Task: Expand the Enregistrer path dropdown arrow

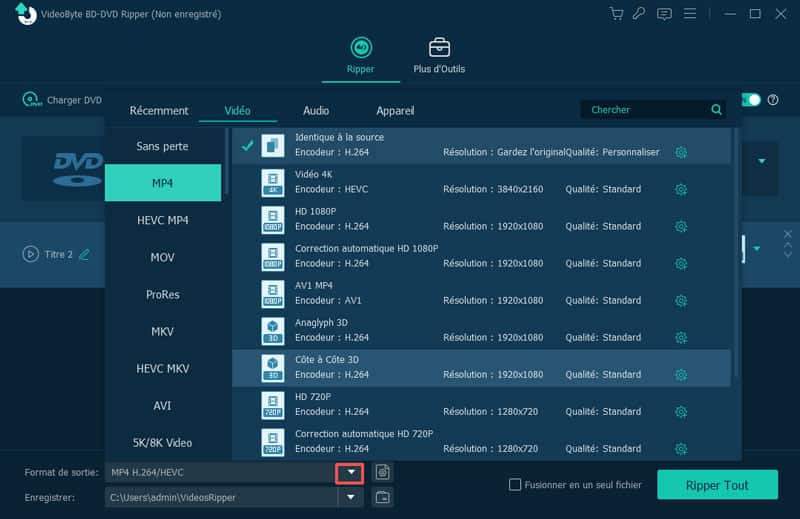Action: click(x=350, y=497)
